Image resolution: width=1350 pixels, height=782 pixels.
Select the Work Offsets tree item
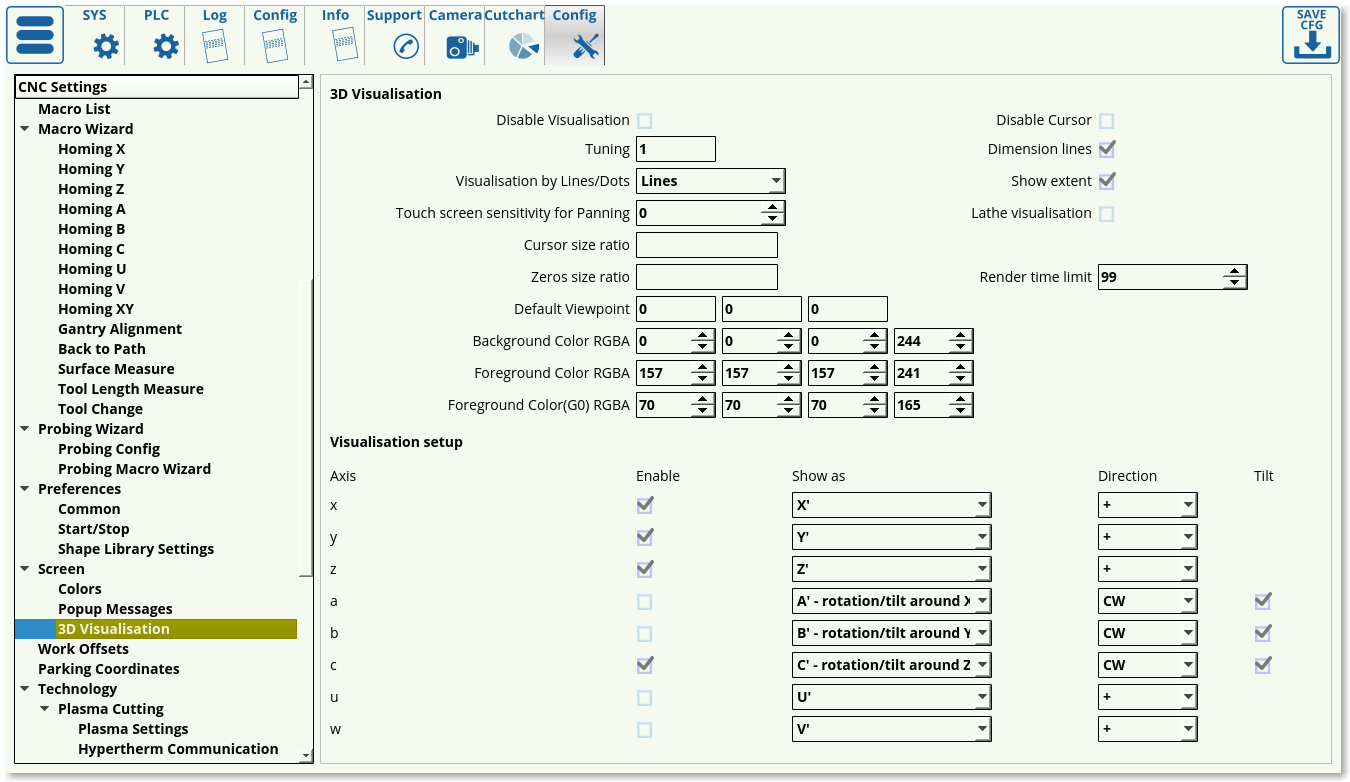pyautogui.click(x=83, y=649)
